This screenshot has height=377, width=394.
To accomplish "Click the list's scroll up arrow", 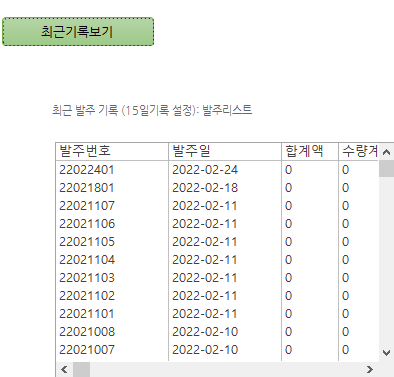I will point(386,152).
